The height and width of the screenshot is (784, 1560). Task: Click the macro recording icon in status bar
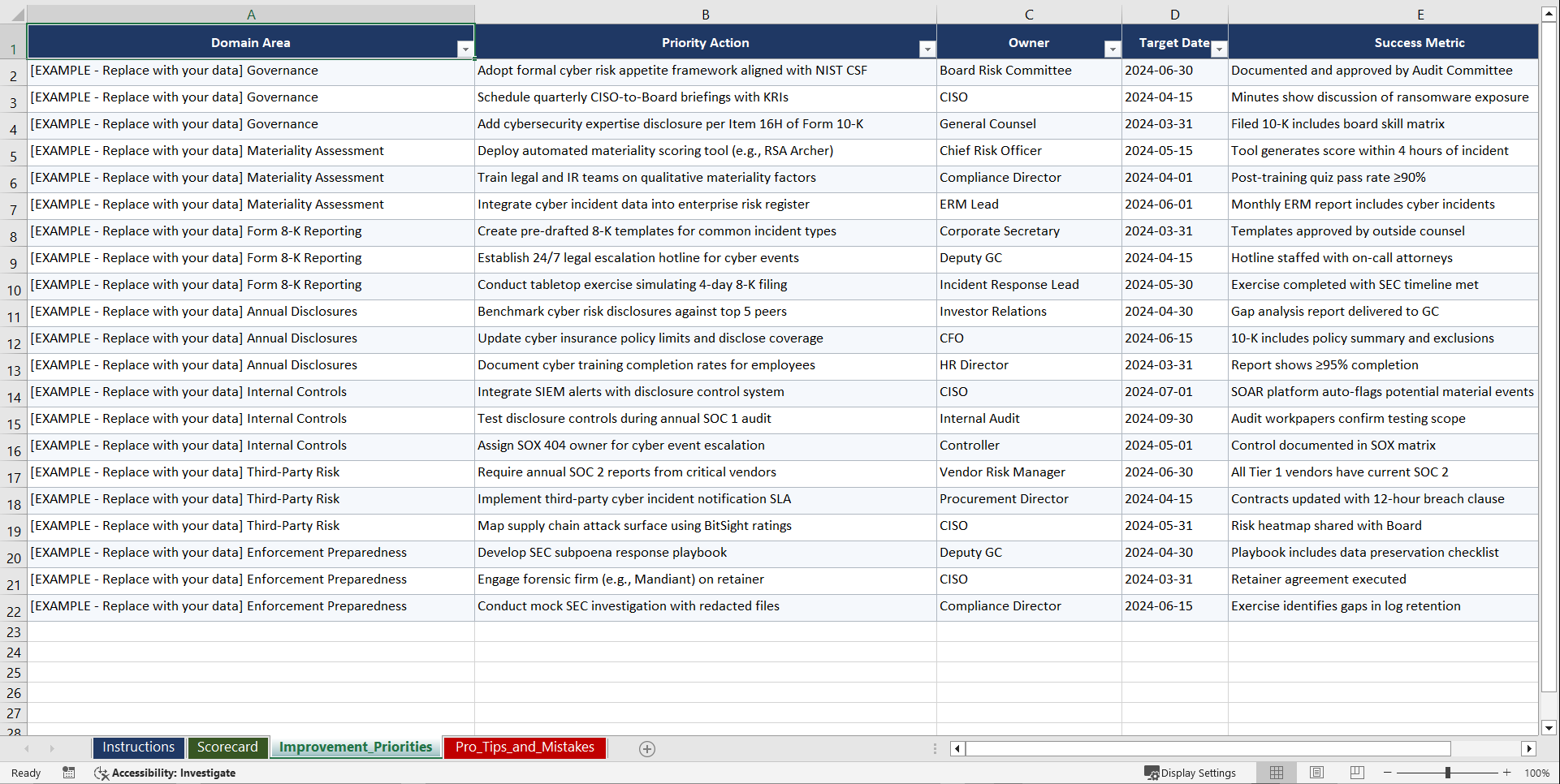[69, 773]
